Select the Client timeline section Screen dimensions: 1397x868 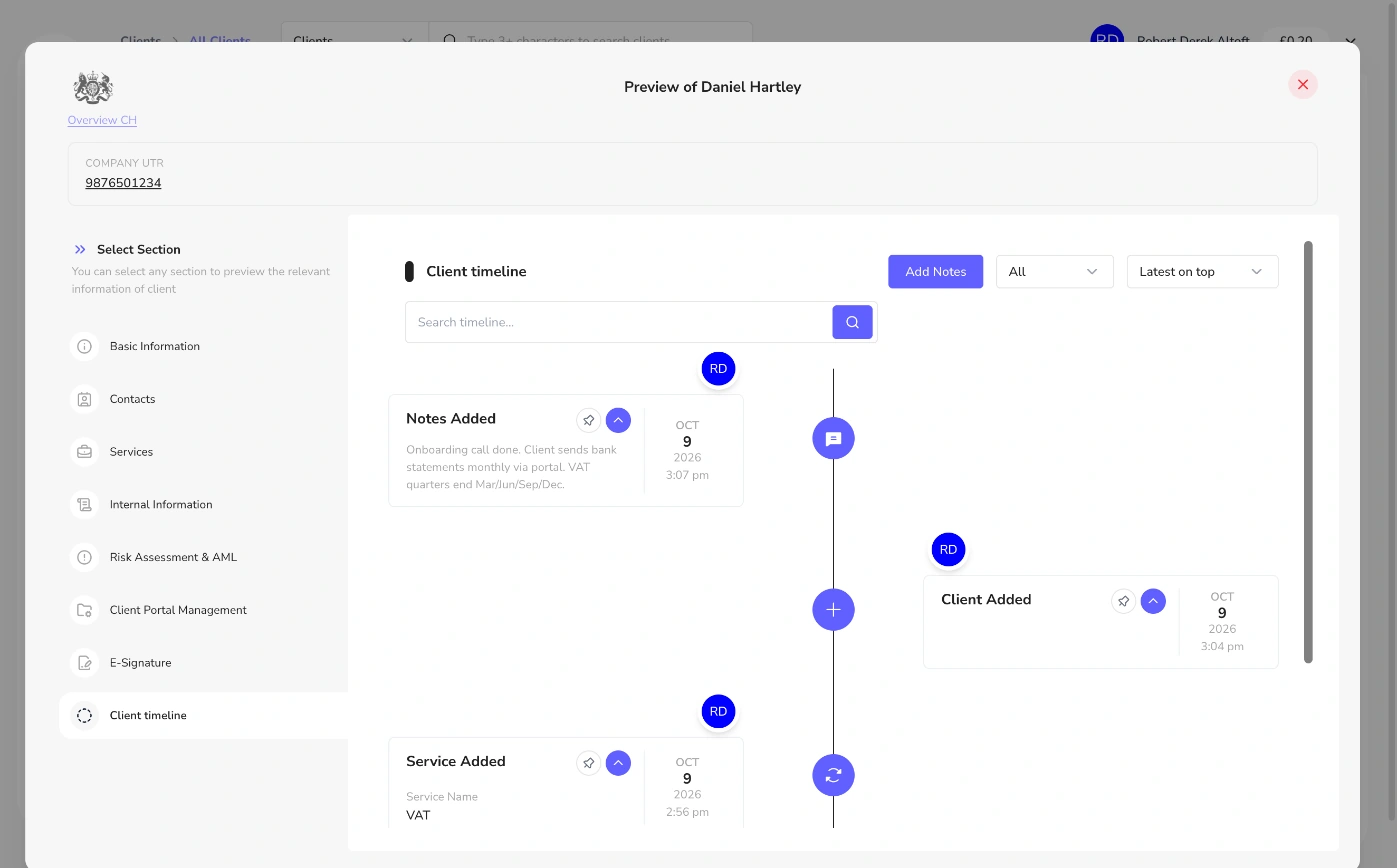[x=204, y=715]
